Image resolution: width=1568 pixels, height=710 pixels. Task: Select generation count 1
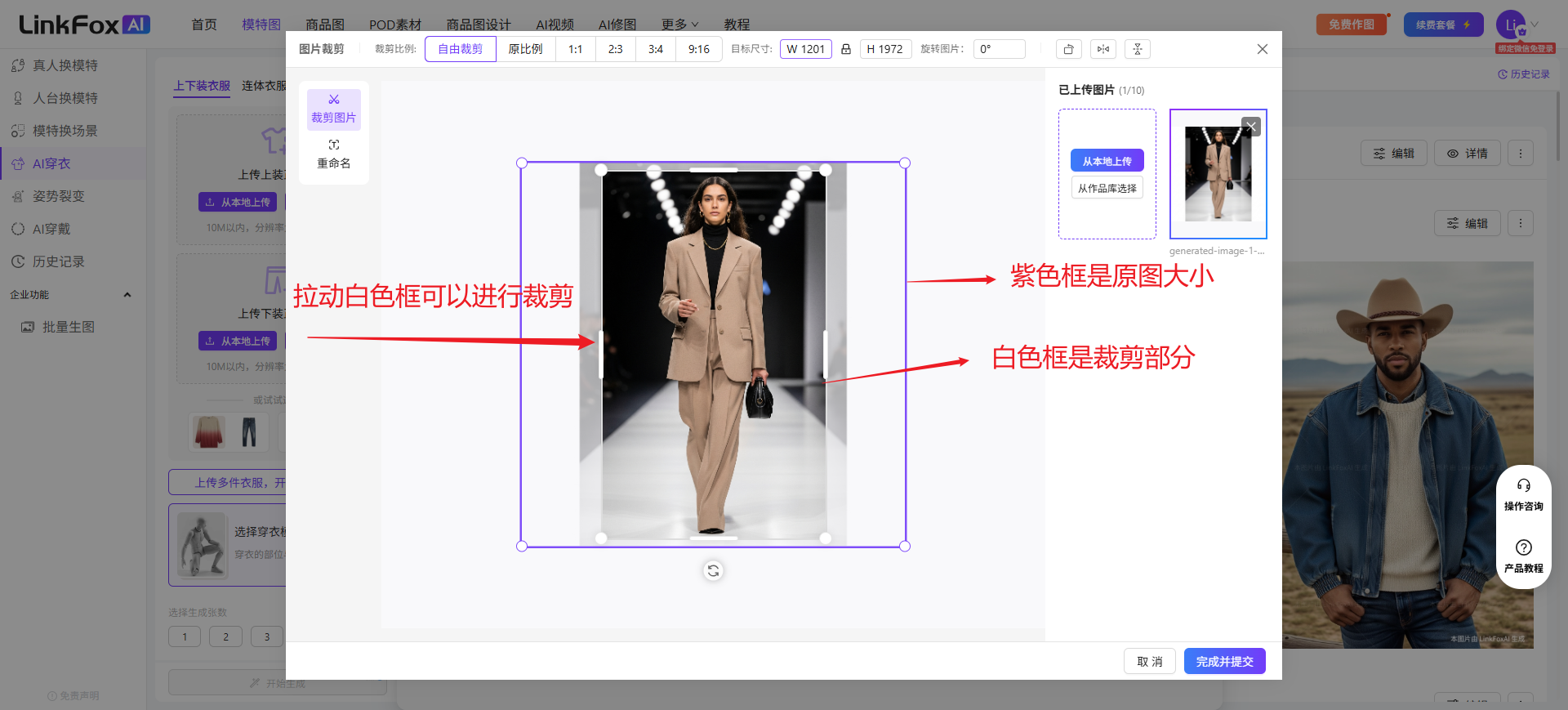tap(185, 636)
